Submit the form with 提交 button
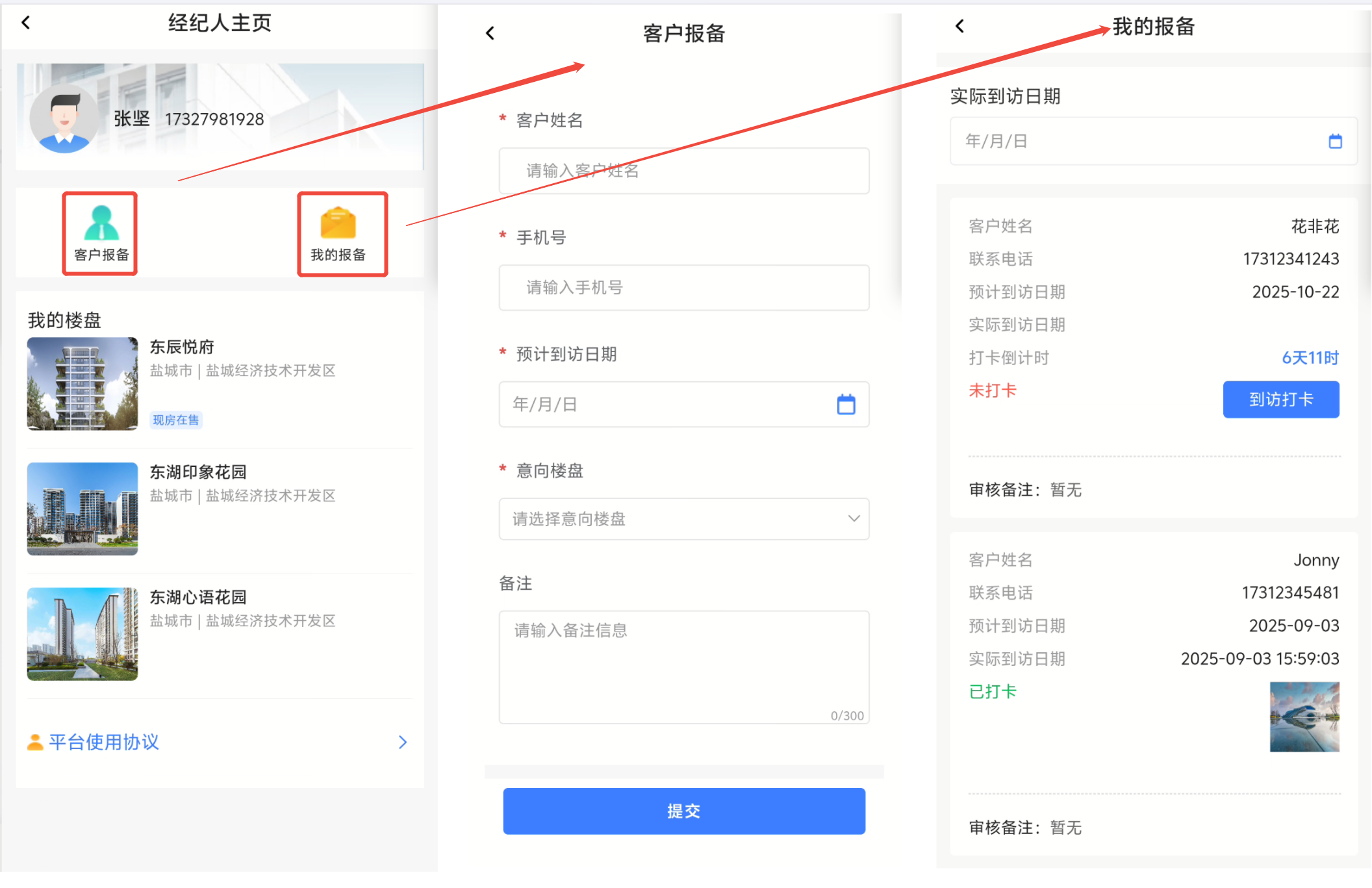This screenshot has width=1372, height=888. coord(683,811)
